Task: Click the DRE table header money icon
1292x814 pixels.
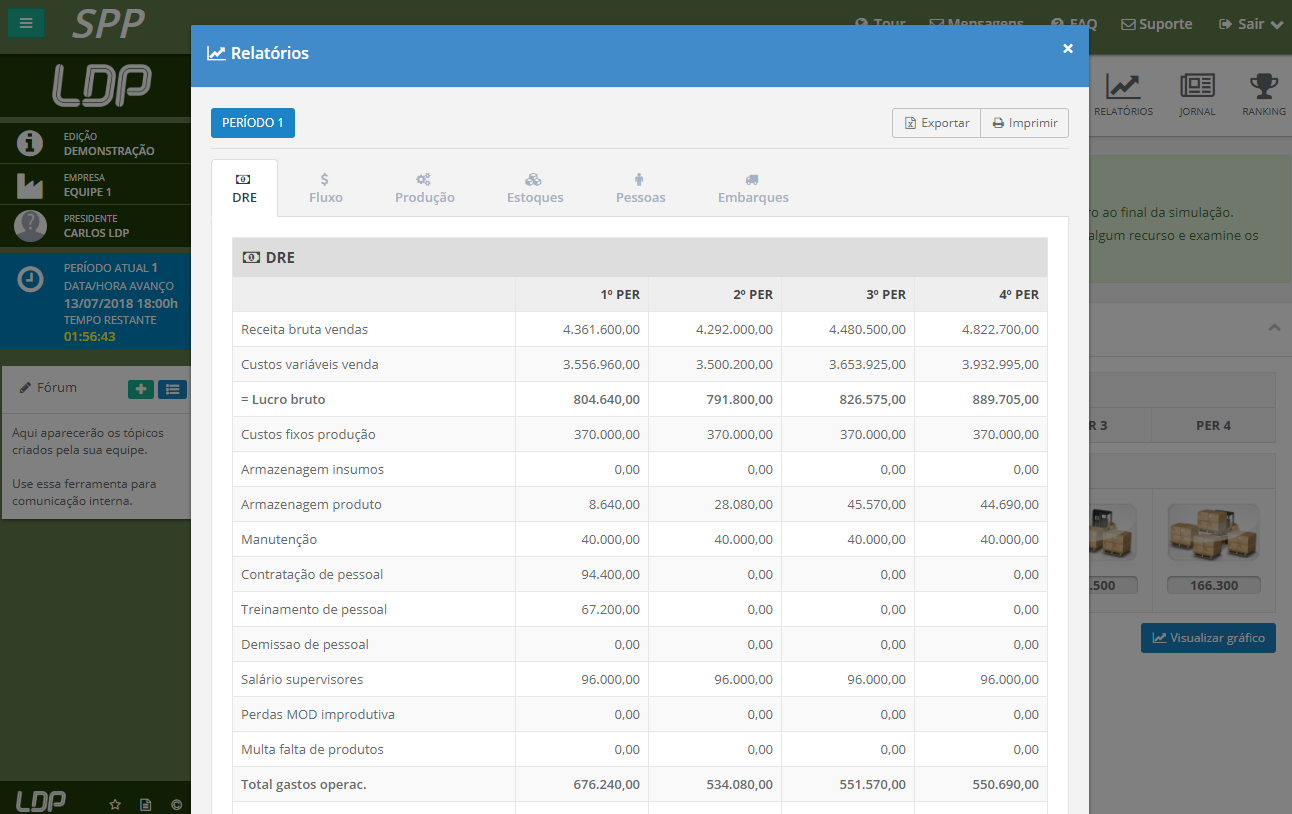Action: point(252,257)
